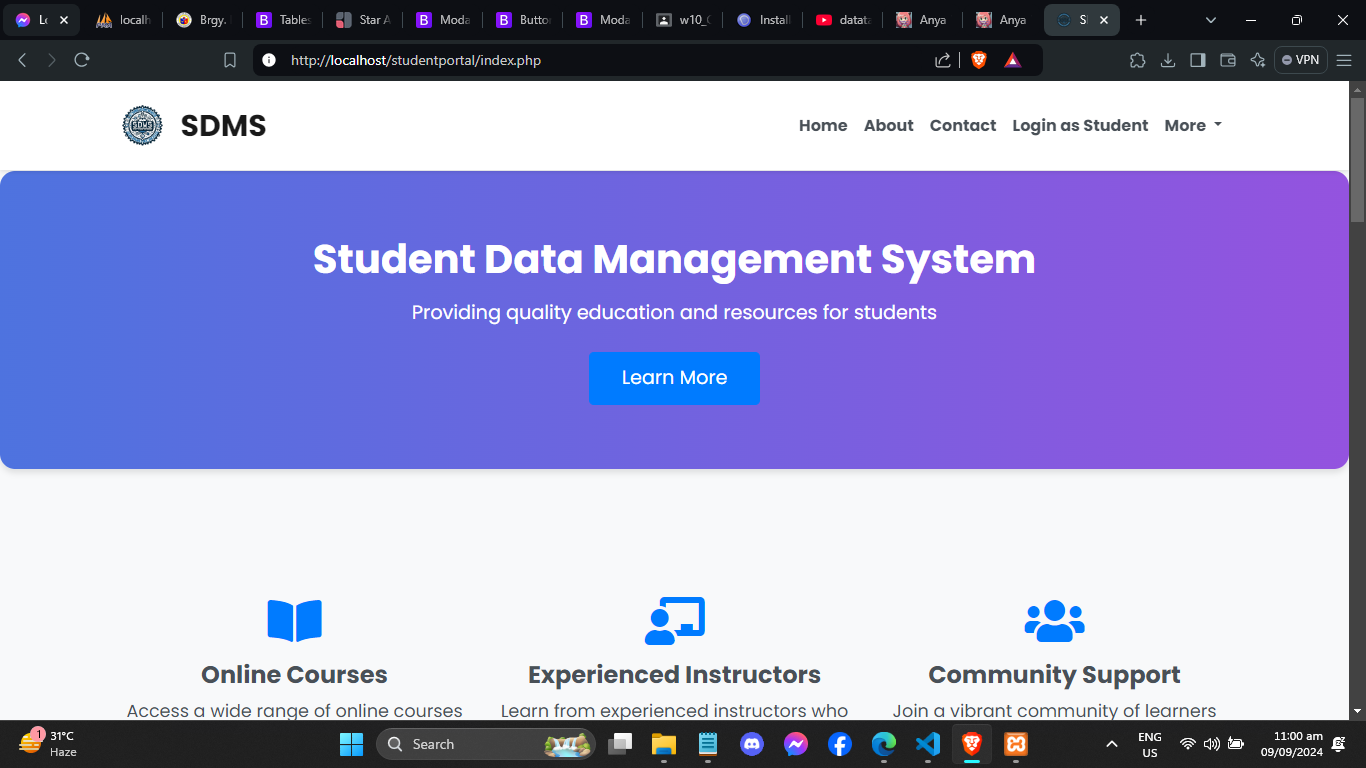Image resolution: width=1366 pixels, height=768 pixels.
Task: Open the tab search chevron dropdown
Action: pos(1211,20)
